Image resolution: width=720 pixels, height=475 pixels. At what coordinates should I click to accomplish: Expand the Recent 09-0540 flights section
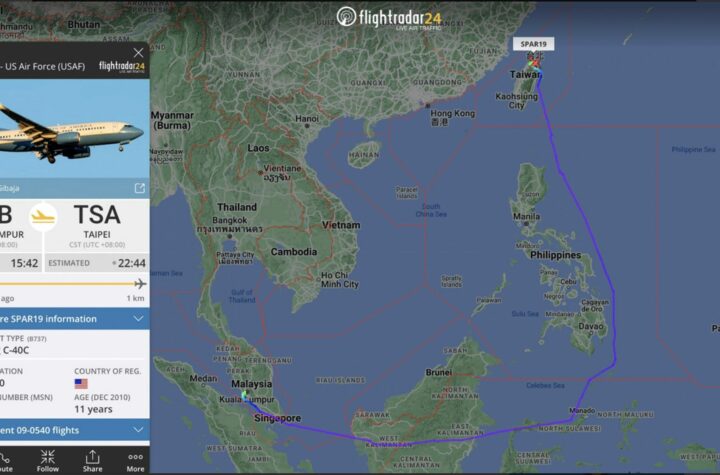74,430
